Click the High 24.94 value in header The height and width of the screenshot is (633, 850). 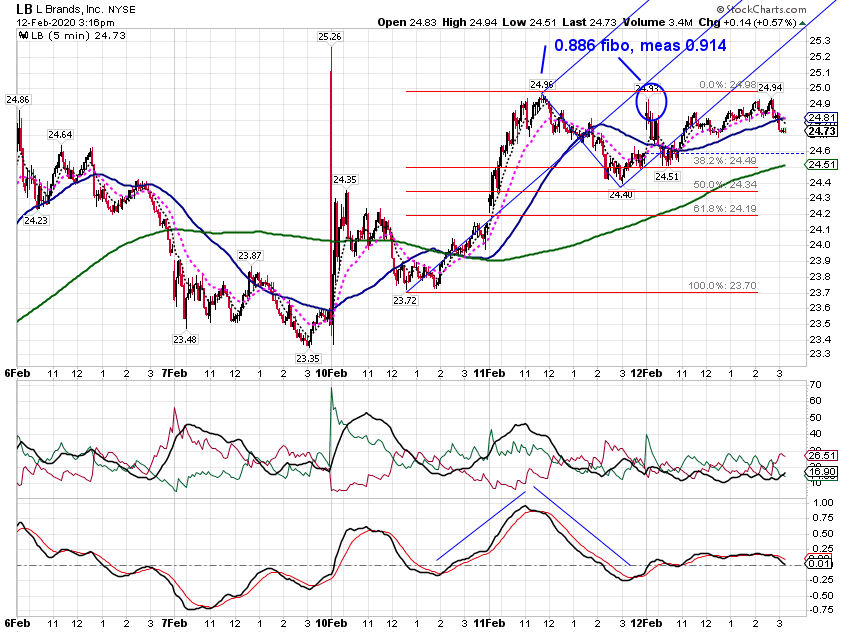(x=469, y=22)
